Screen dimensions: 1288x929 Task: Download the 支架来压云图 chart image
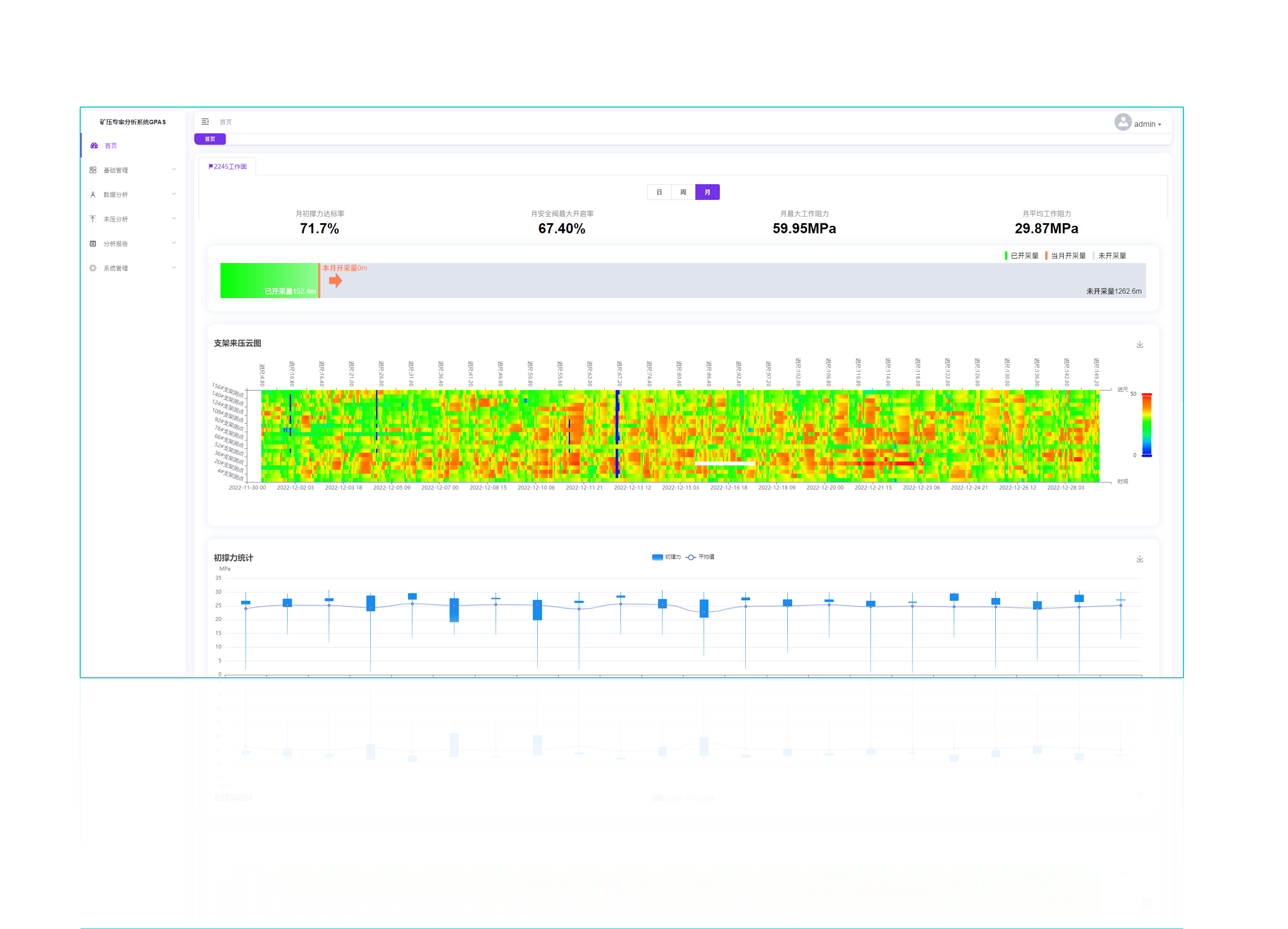pos(1139,345)
